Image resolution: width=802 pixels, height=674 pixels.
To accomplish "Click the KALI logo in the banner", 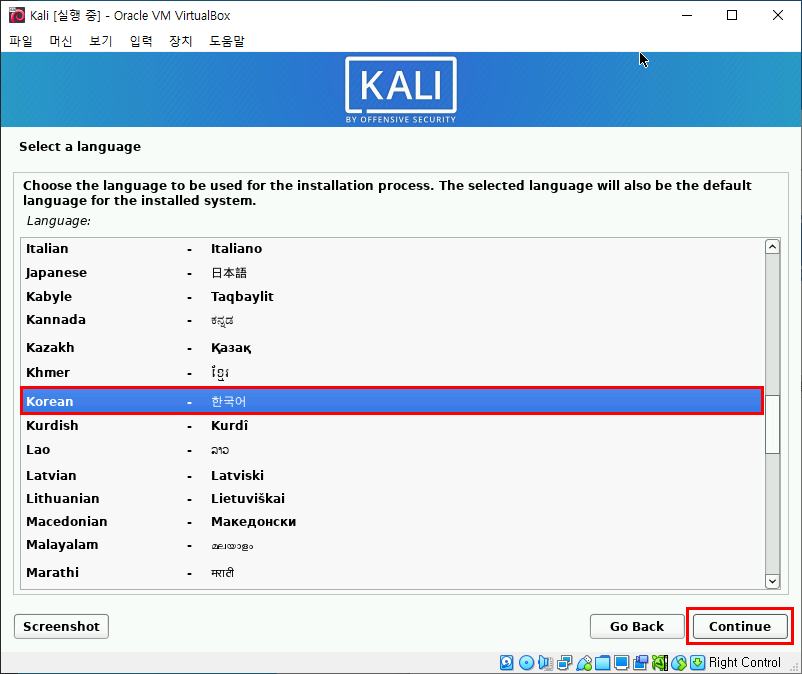I will tap(400, 90).
